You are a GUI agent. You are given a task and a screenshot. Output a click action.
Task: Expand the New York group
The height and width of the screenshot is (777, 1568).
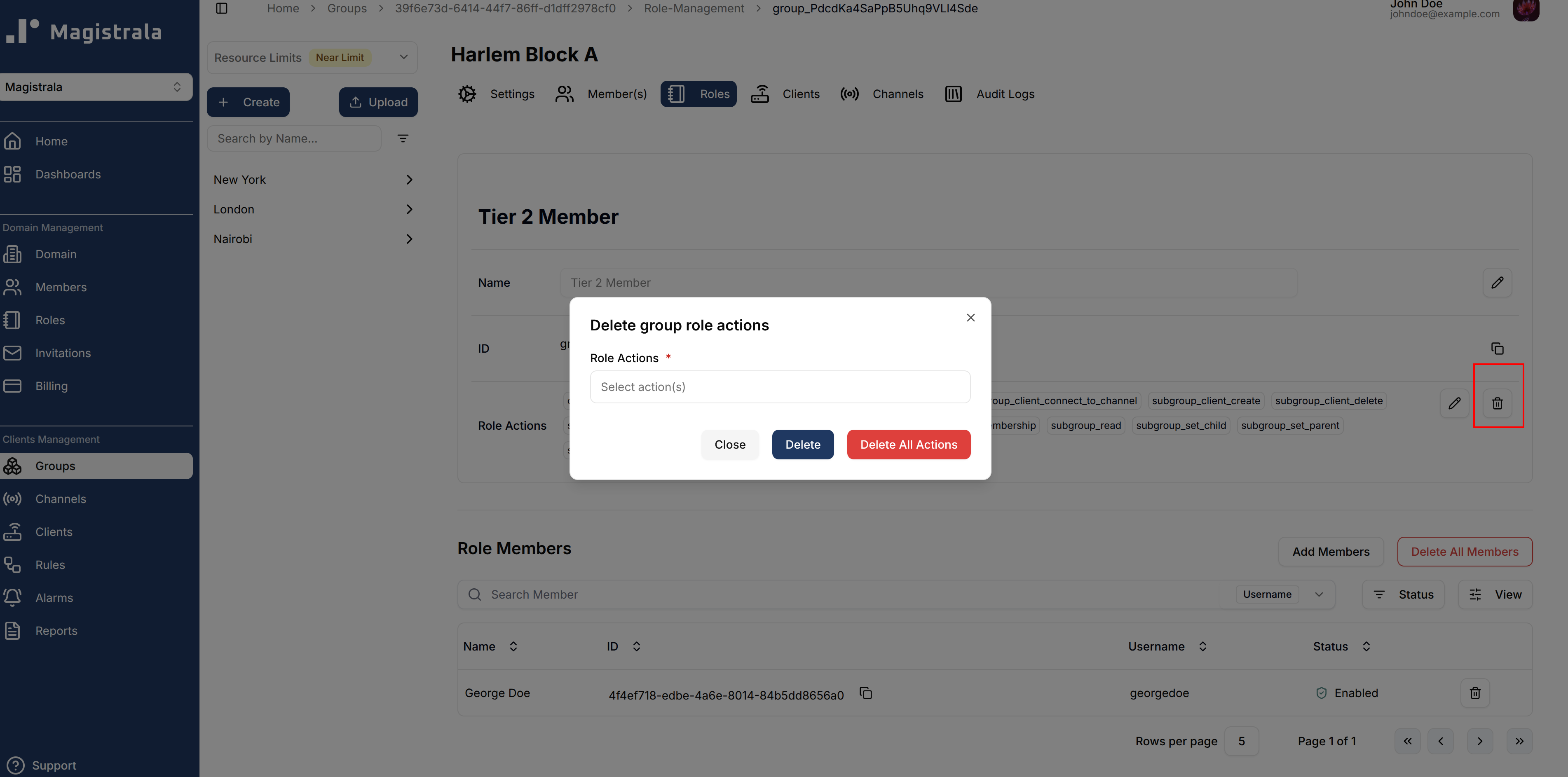(409, 179)
